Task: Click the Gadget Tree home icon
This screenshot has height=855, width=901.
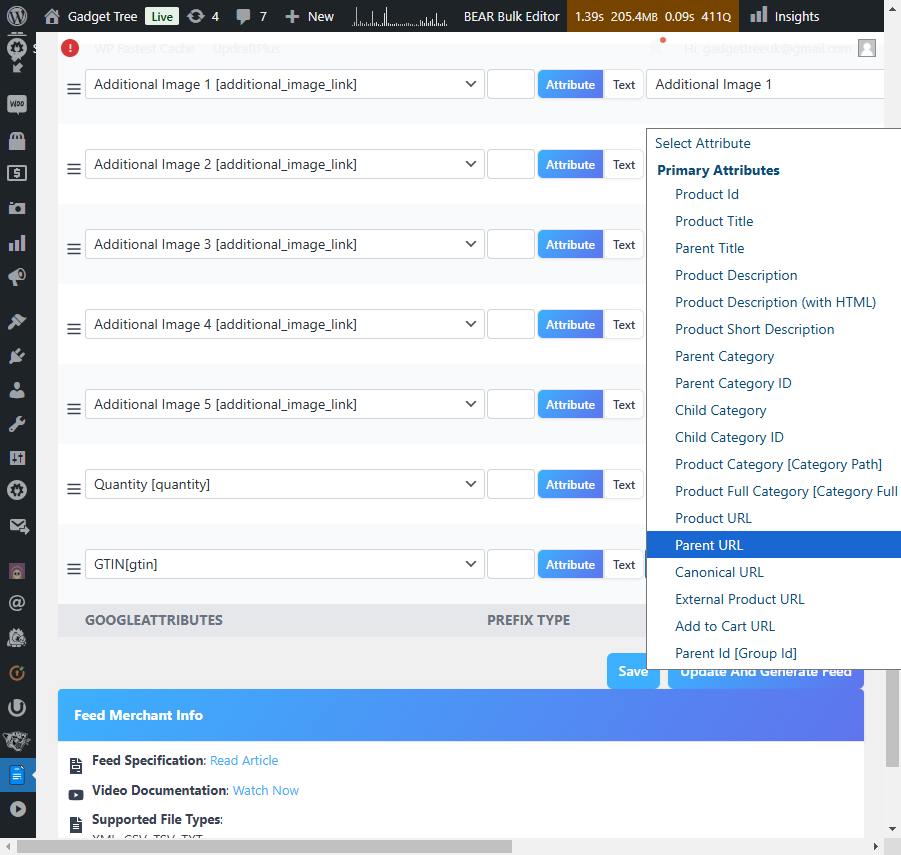Action: tap(52, 16)
